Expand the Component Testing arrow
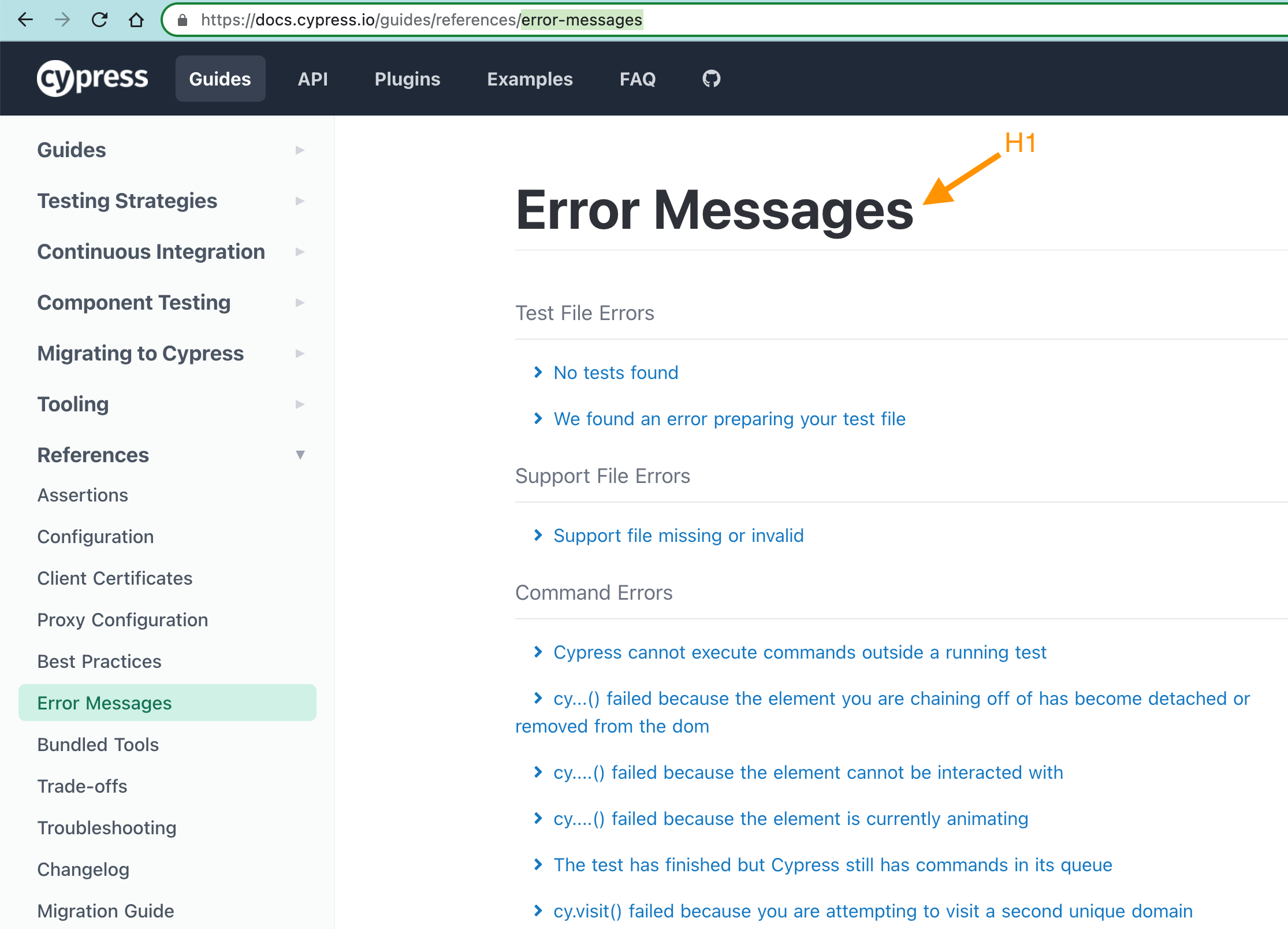 tap(299, 303)
